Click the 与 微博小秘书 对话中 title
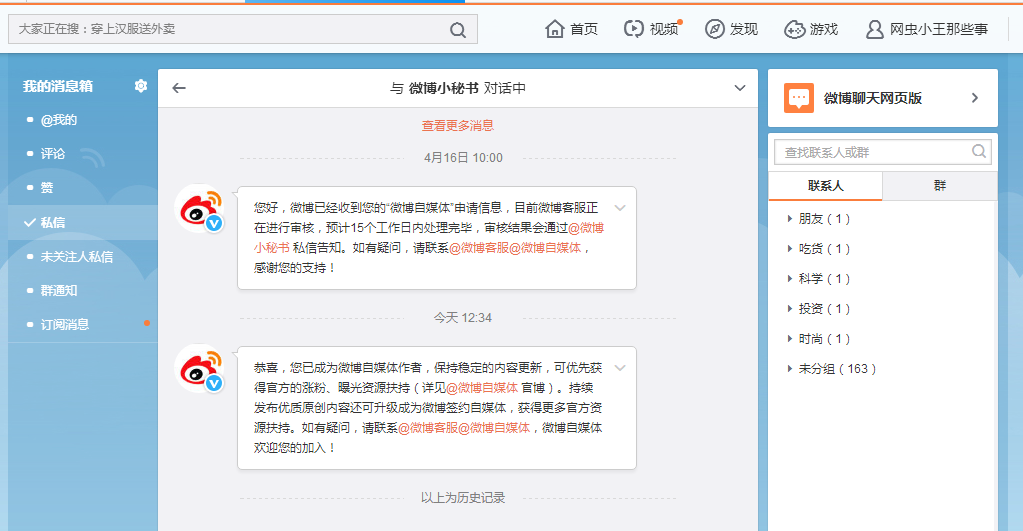The image size is (1023, 531). coord(458,88)
